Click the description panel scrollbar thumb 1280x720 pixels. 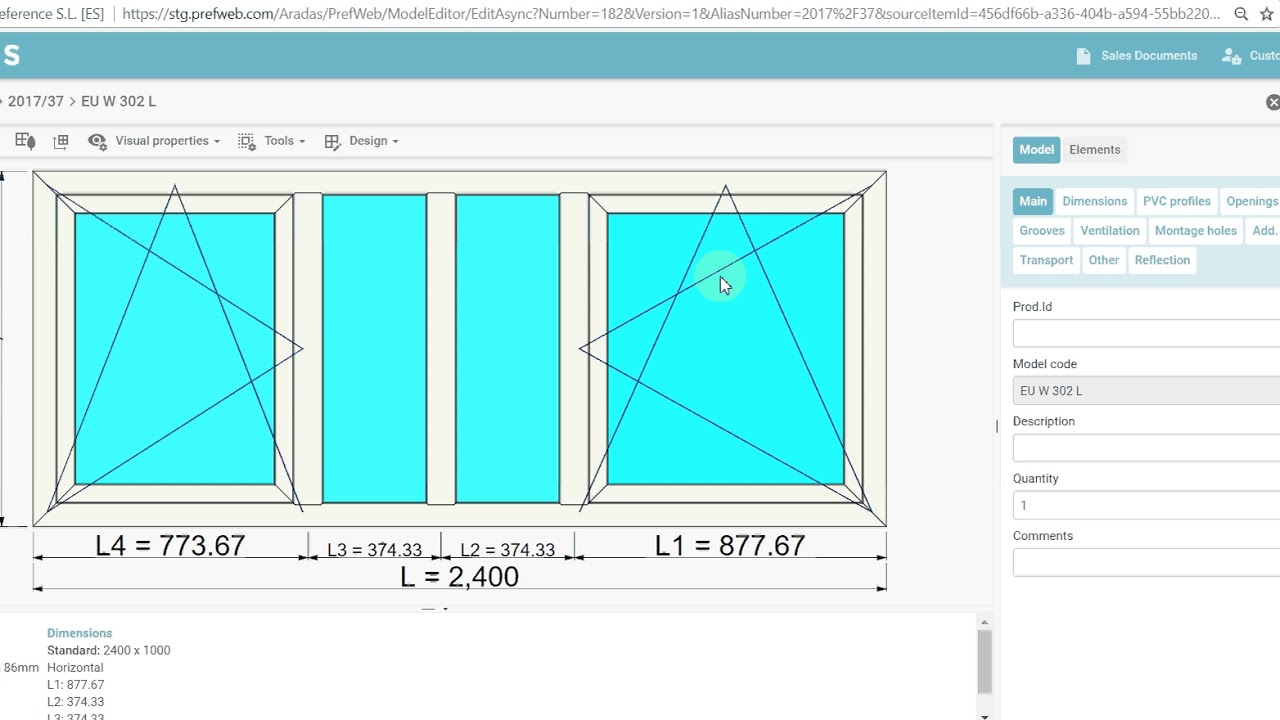(985, 663)
